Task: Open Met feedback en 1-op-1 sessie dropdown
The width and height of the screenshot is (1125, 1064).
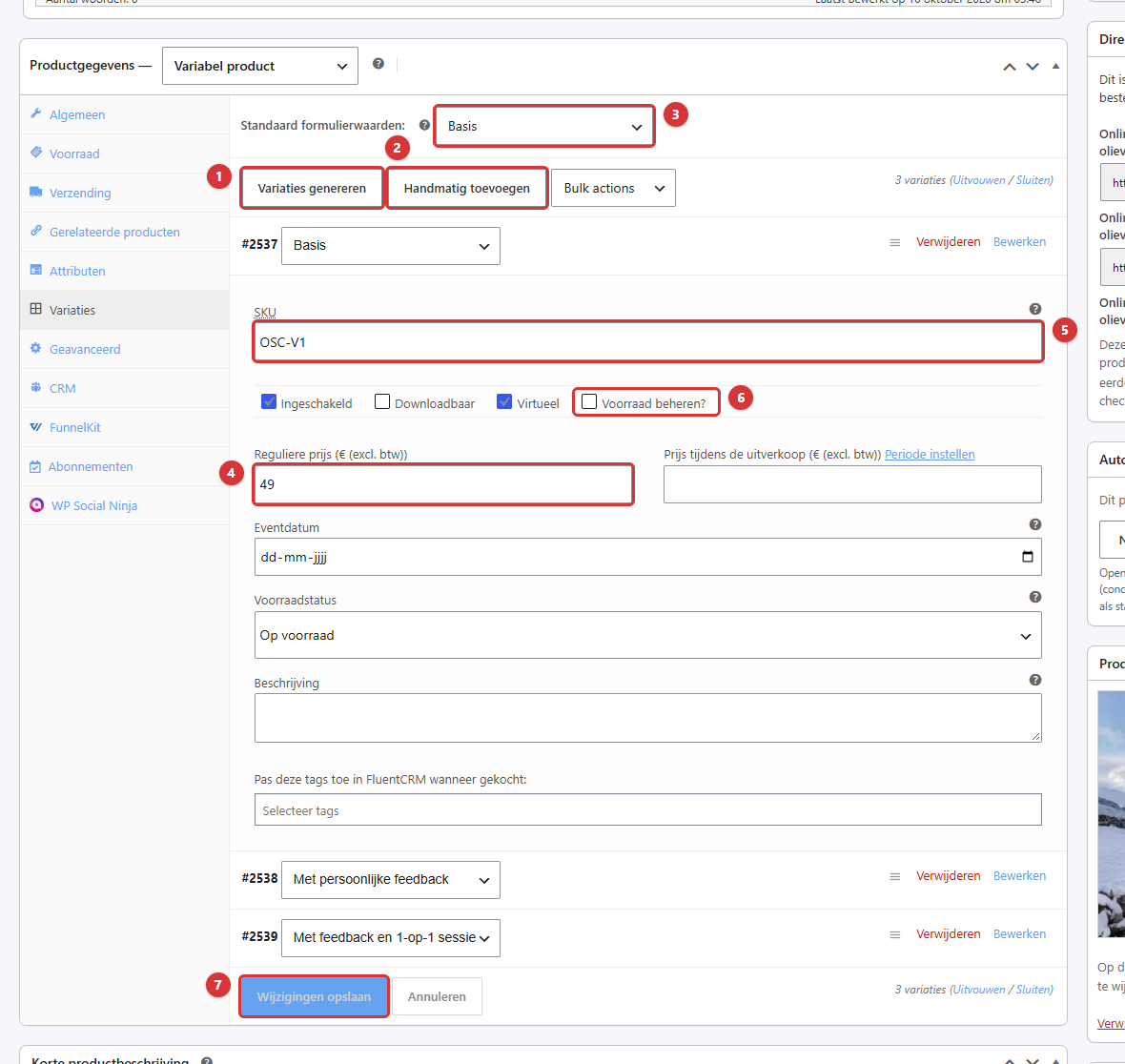Action: 391,938
